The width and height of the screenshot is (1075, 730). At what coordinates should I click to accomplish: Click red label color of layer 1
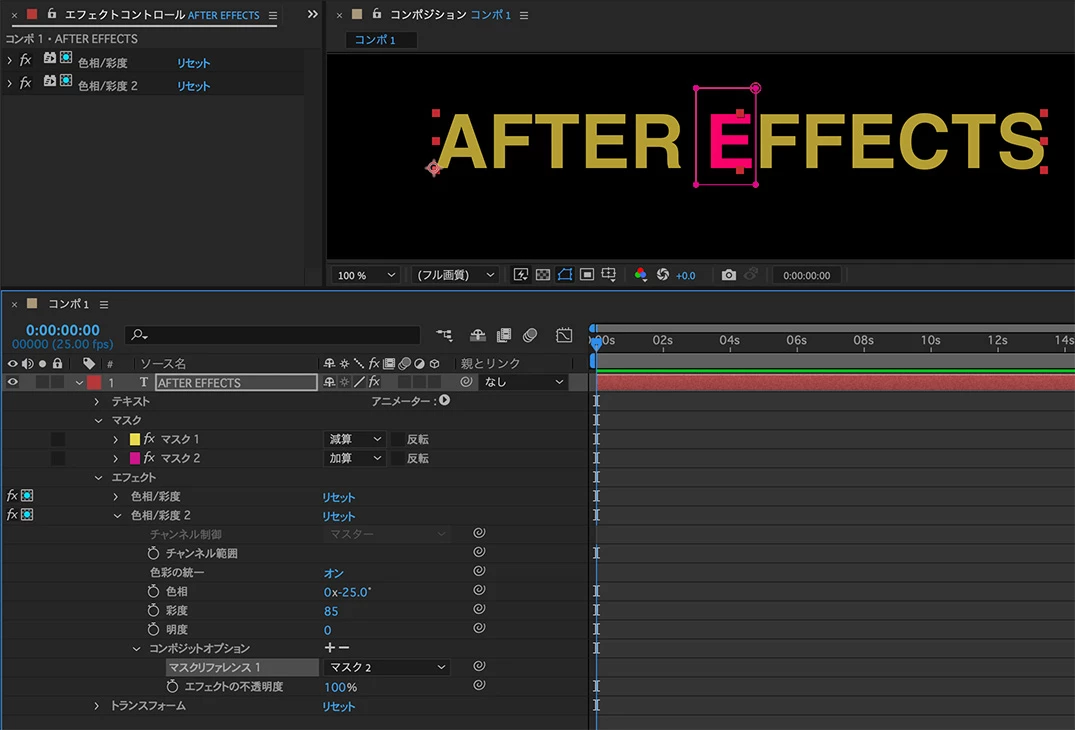[x=94, y=382]
